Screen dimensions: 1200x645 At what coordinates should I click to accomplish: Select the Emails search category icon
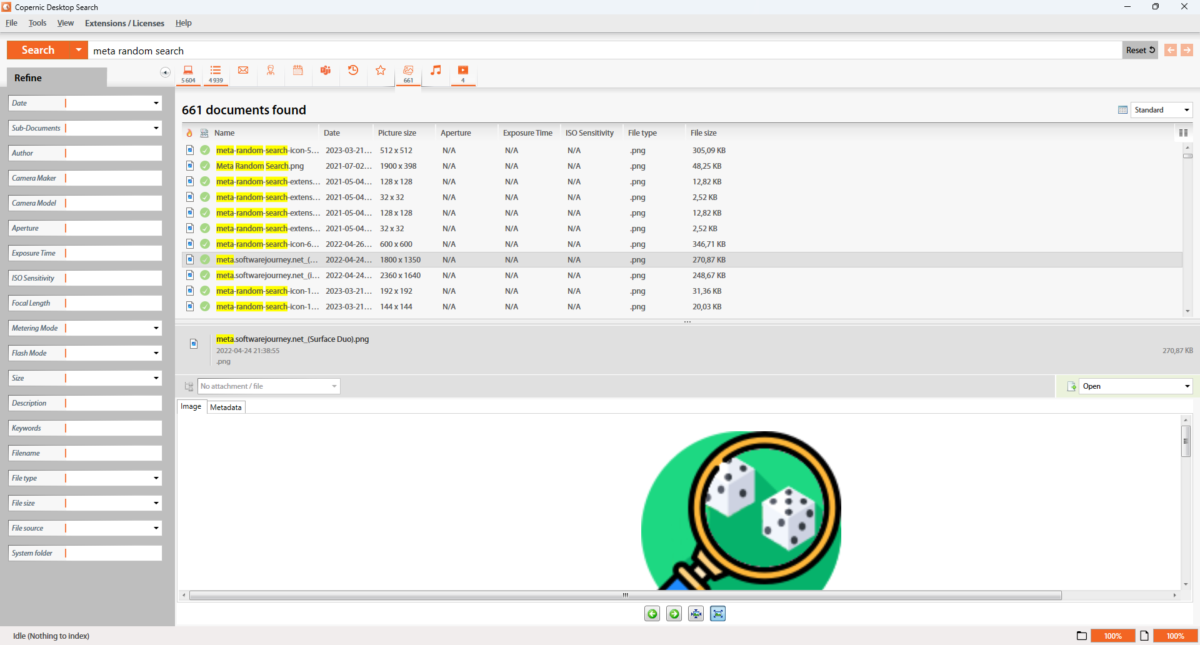(243, 71)
